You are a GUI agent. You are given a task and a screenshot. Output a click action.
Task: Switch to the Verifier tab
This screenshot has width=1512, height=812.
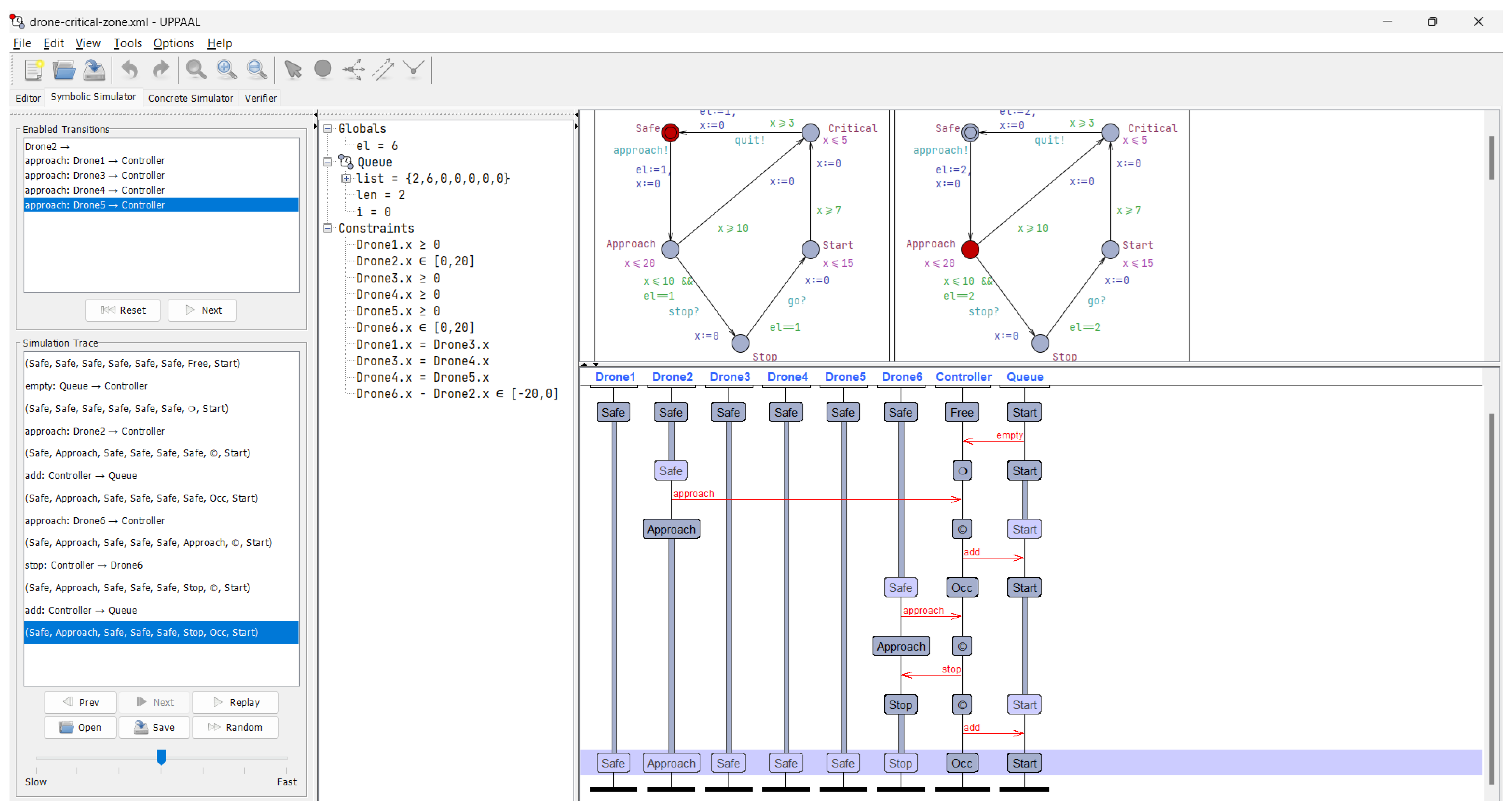pos(260,98)
